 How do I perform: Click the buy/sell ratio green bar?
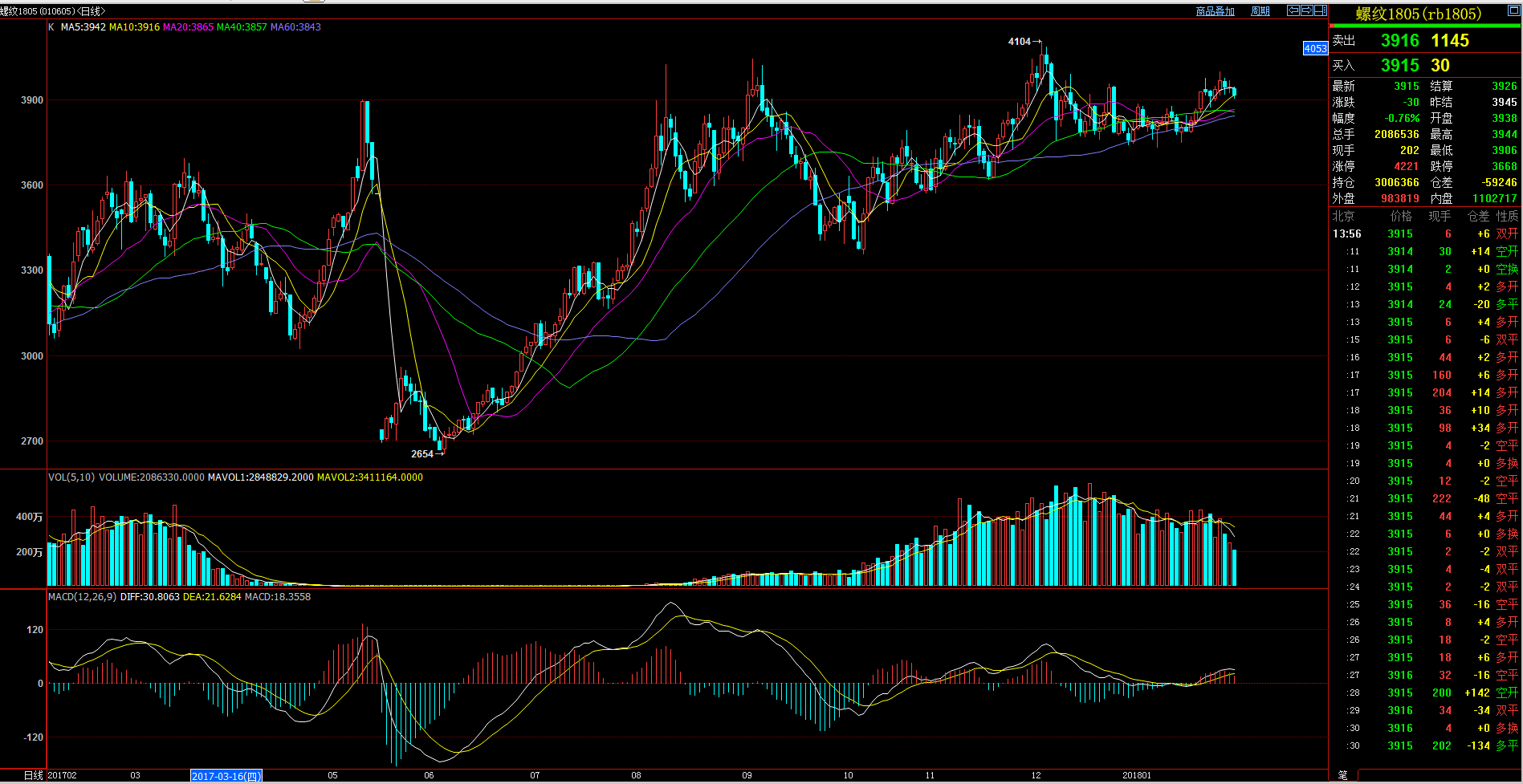point(1425,26)
